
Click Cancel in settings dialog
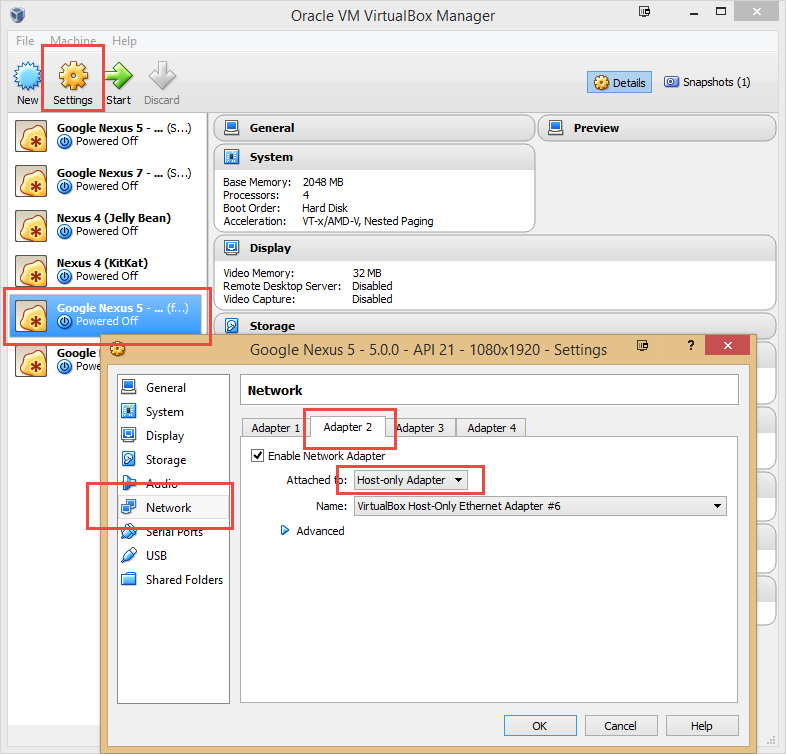click(621, 725)
